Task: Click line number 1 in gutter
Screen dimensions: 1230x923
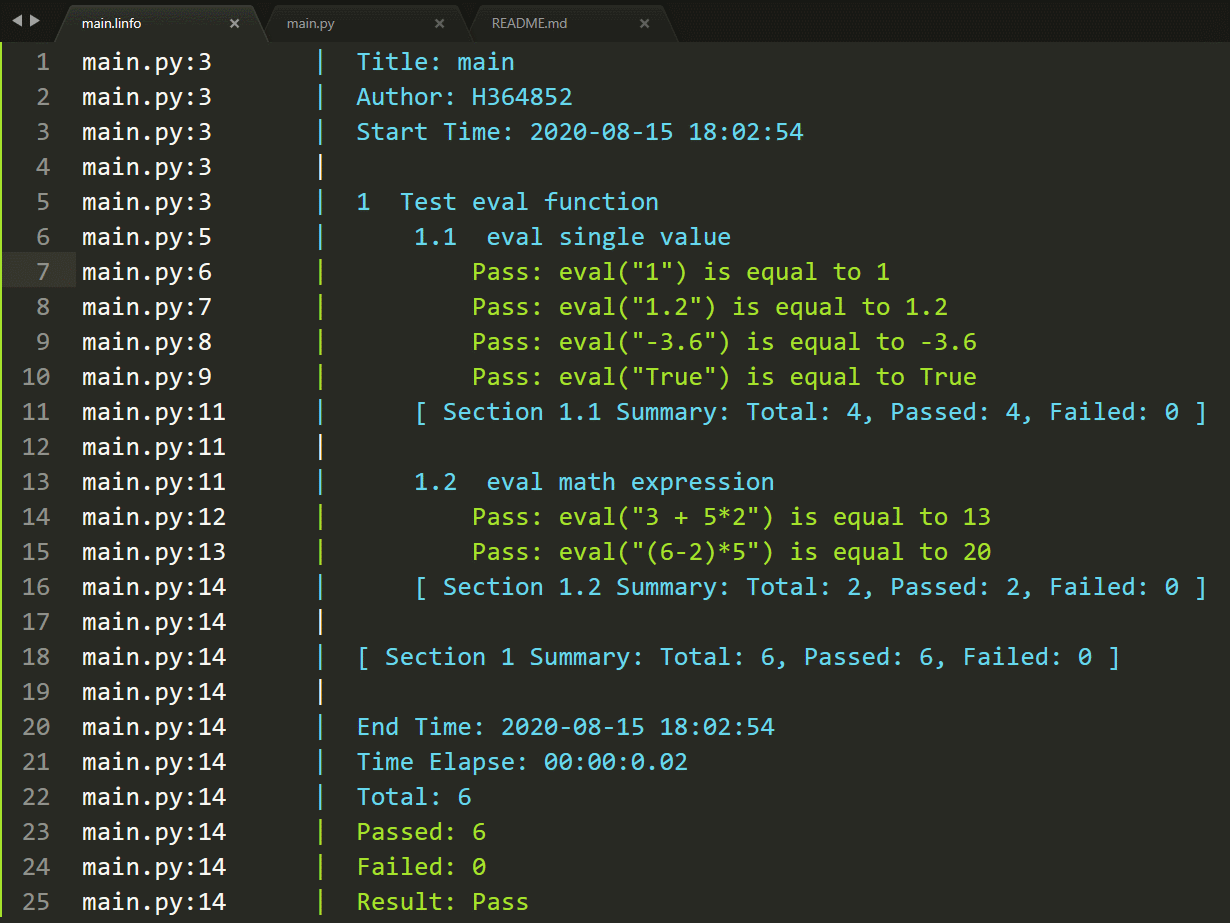Action: (x=41, y=62)
